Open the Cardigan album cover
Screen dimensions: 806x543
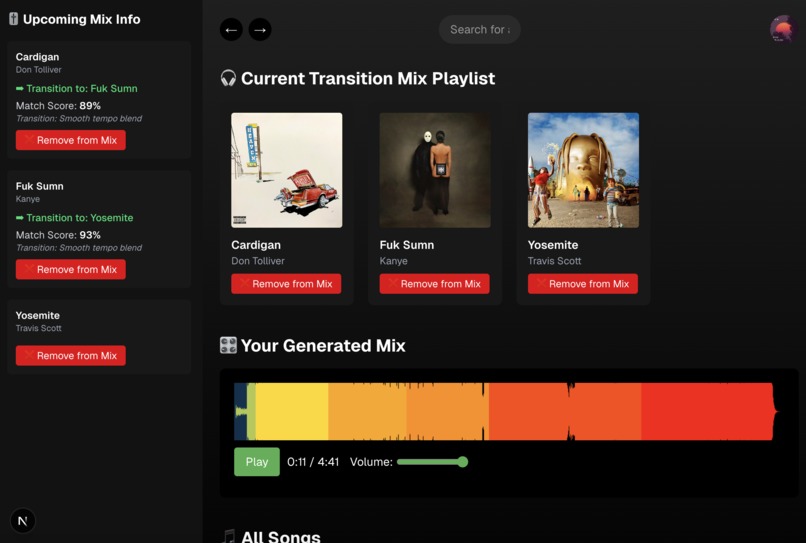pos(286,170)
